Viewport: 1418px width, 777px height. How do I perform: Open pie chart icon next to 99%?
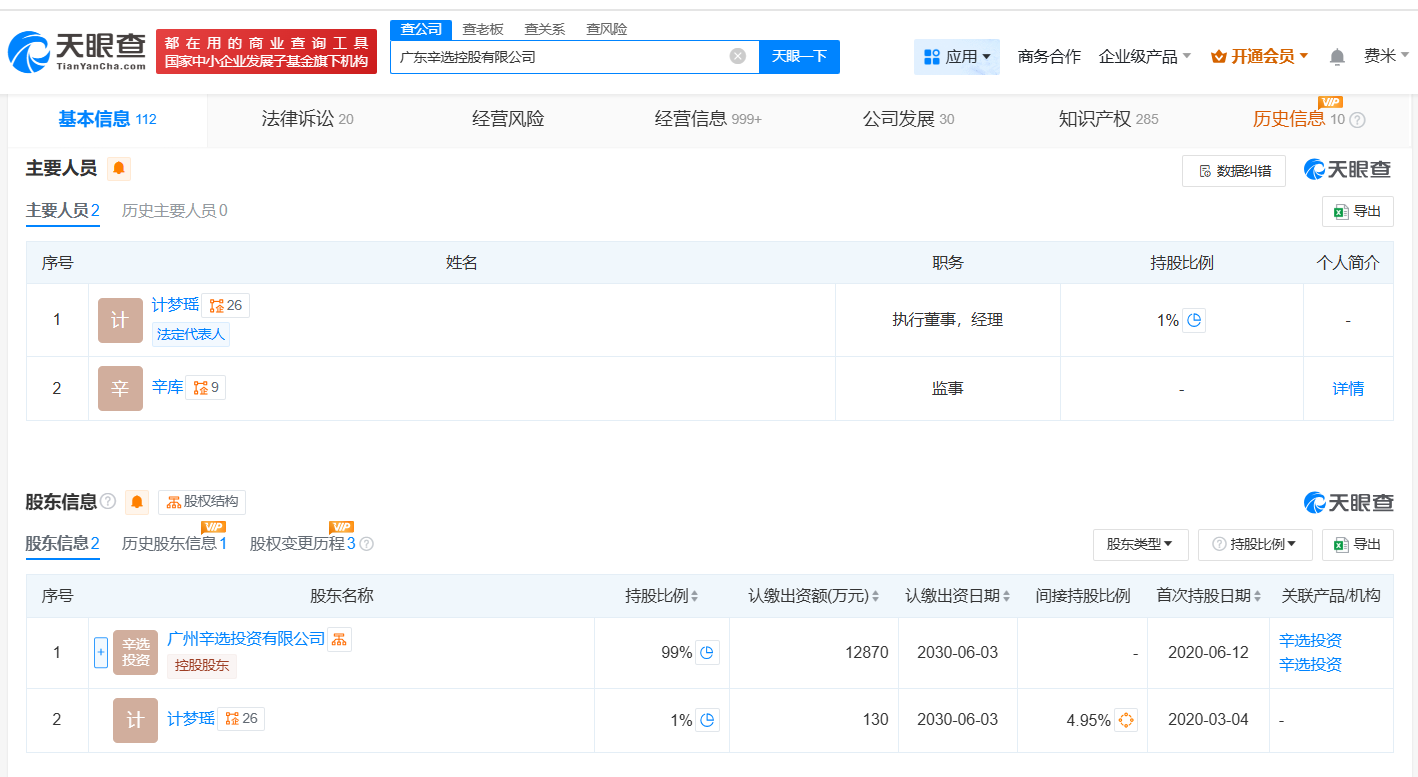point(707,653)
